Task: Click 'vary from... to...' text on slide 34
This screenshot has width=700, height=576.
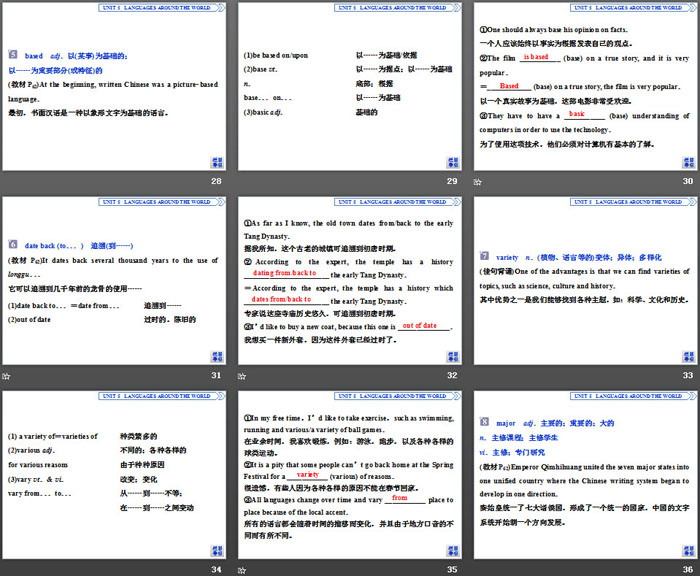Action: [x=39, y=493]
